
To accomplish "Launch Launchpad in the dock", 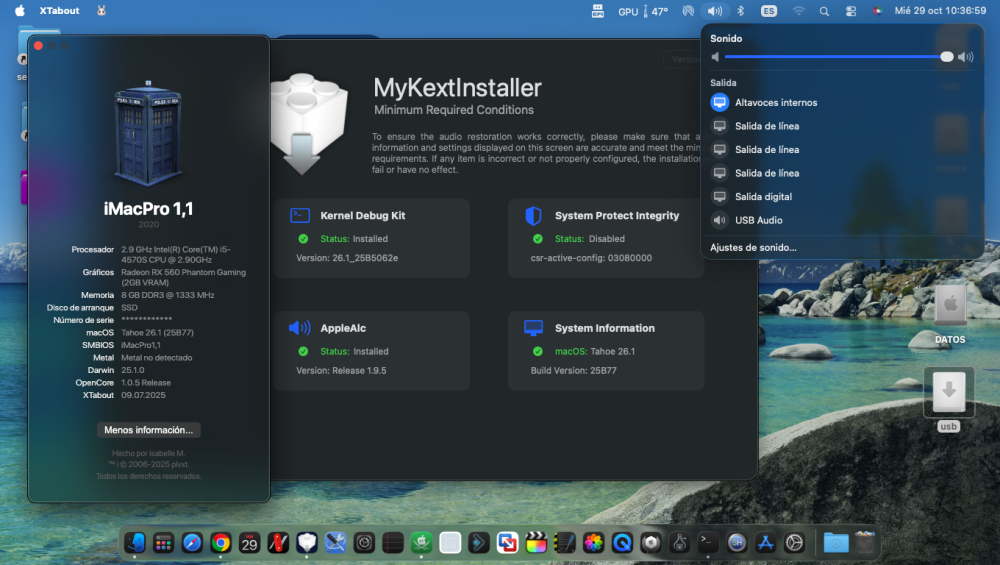I will 163,543.
